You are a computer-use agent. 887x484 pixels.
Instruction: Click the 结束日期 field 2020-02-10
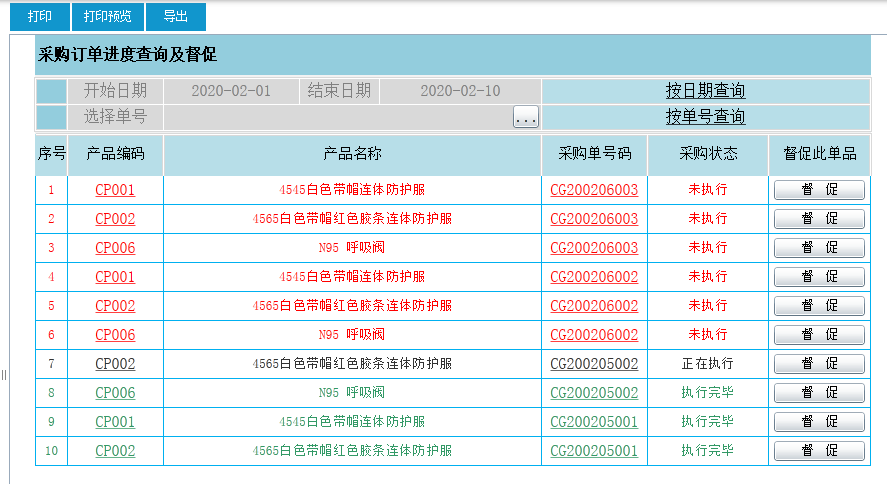(x=460, y=91)
